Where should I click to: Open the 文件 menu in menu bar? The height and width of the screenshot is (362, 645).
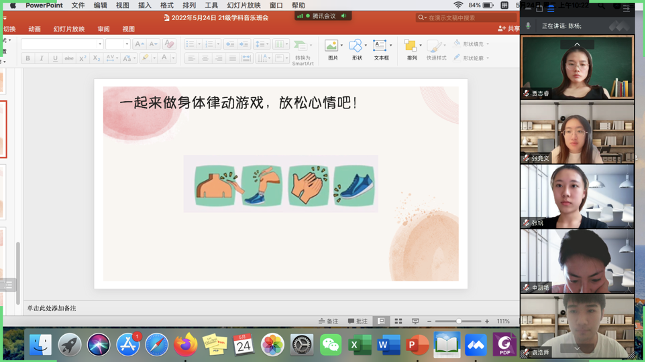(78, 5)
